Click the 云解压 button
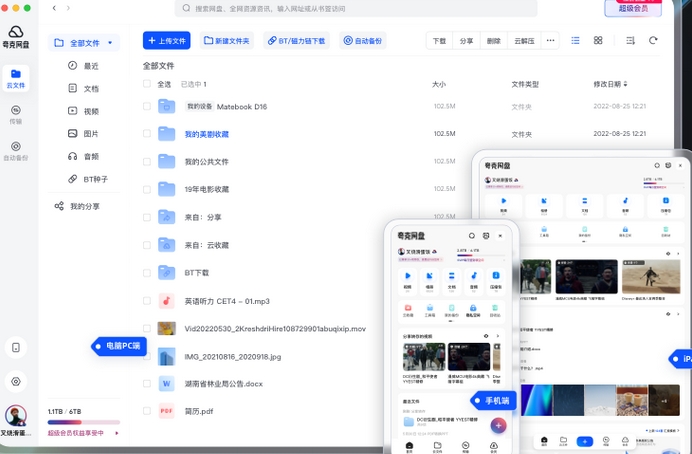Viewport: 692px width, 454px height. coord(524,41)
